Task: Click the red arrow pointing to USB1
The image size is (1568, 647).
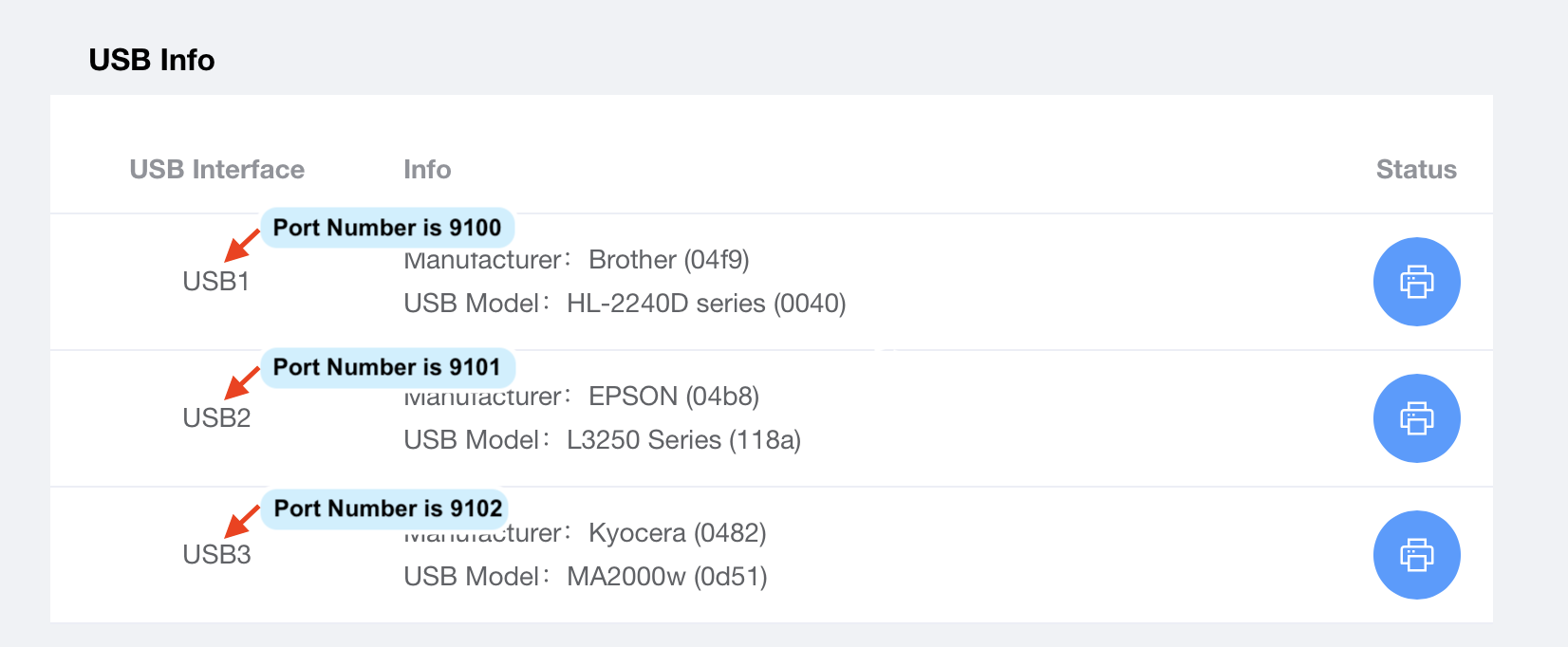Action: tap(241, 246)
